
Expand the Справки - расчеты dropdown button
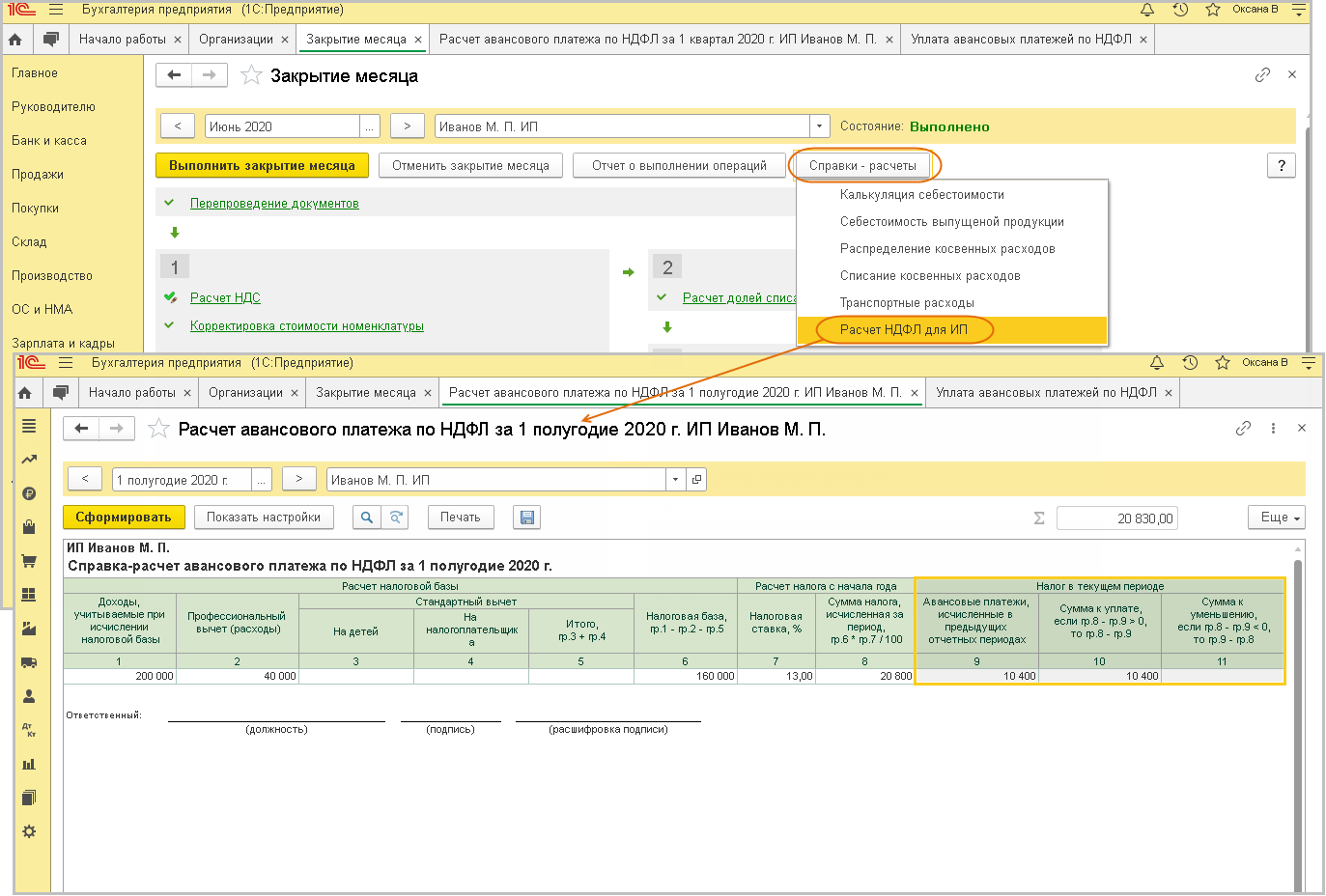tap(863, 166)
